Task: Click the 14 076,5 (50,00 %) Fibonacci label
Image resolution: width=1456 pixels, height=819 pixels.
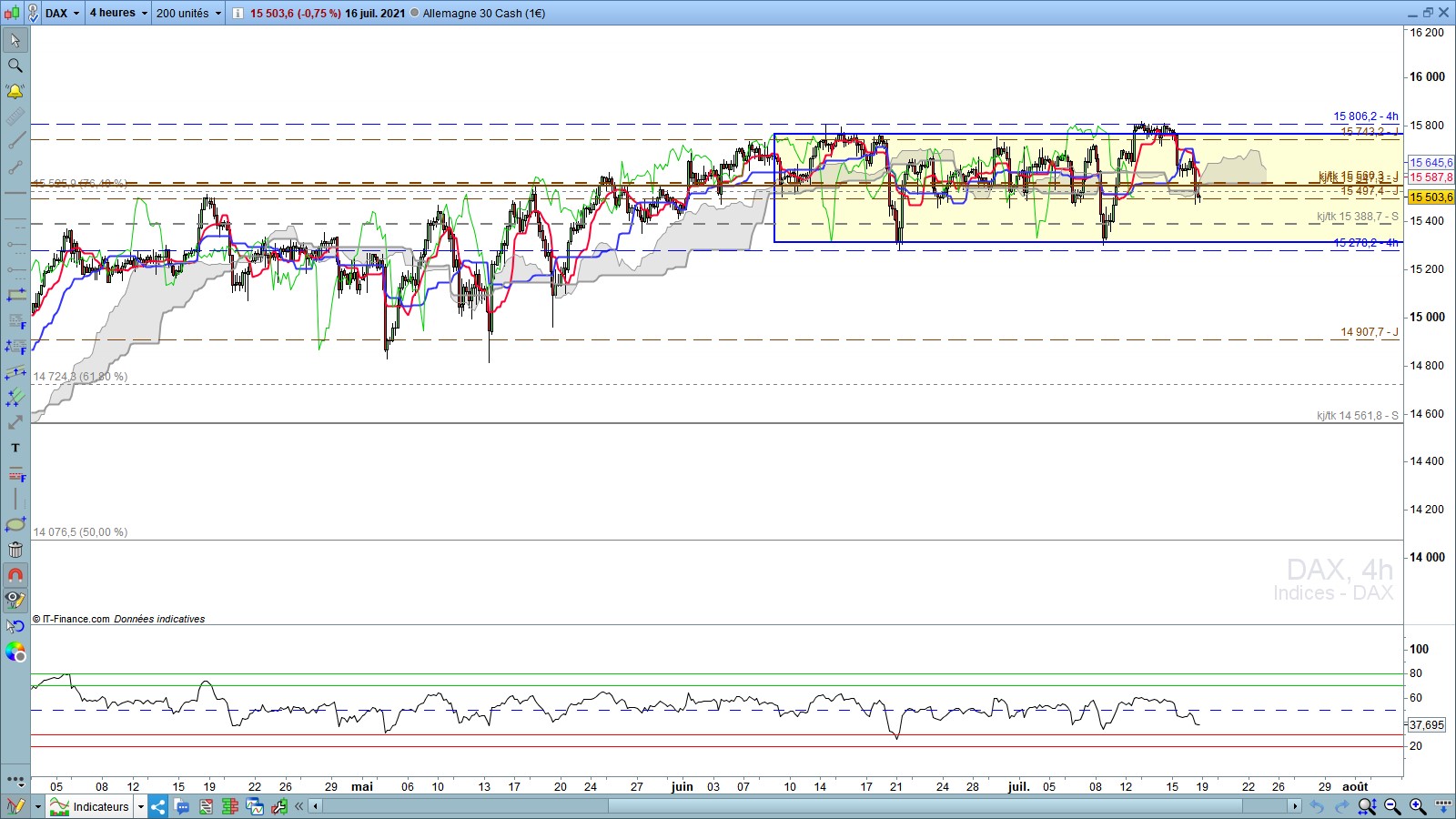Action: [81, 532]
